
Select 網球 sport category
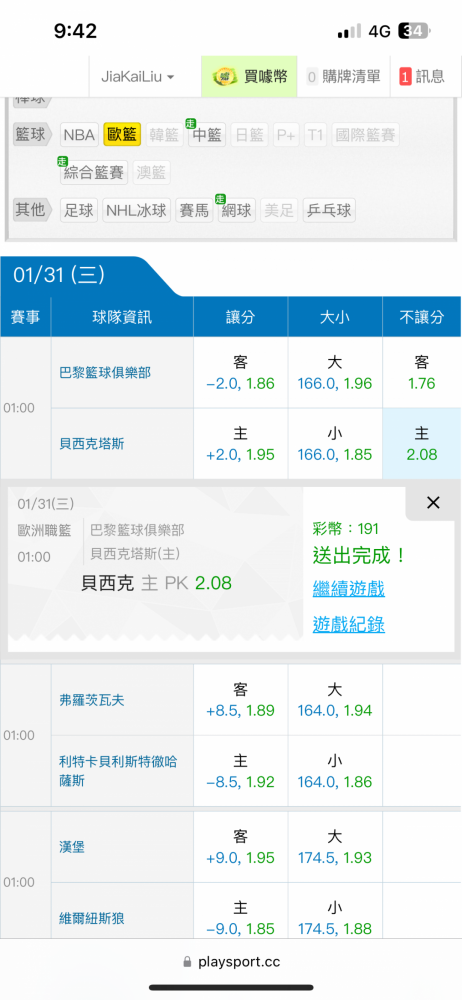pyautogui.click(x=236, y=210)
